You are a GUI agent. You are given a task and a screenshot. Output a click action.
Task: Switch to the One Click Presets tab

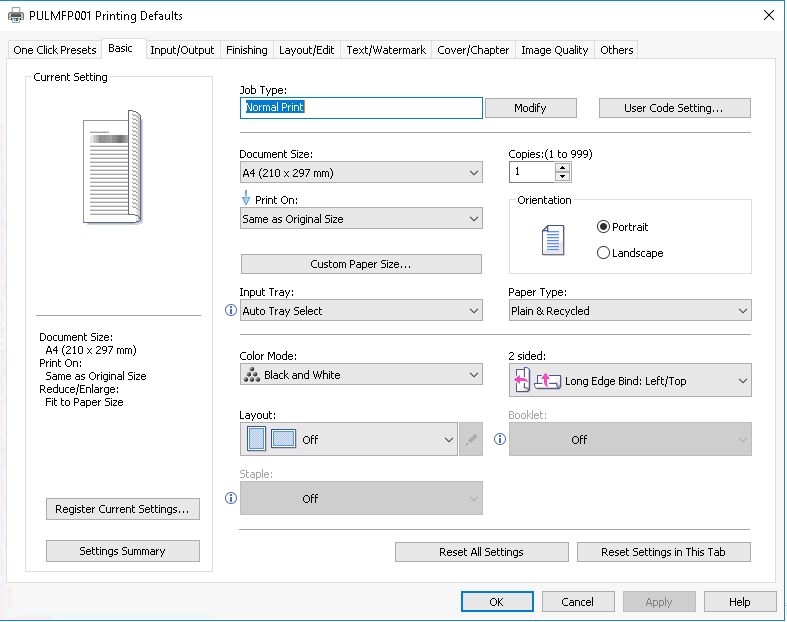55,50
